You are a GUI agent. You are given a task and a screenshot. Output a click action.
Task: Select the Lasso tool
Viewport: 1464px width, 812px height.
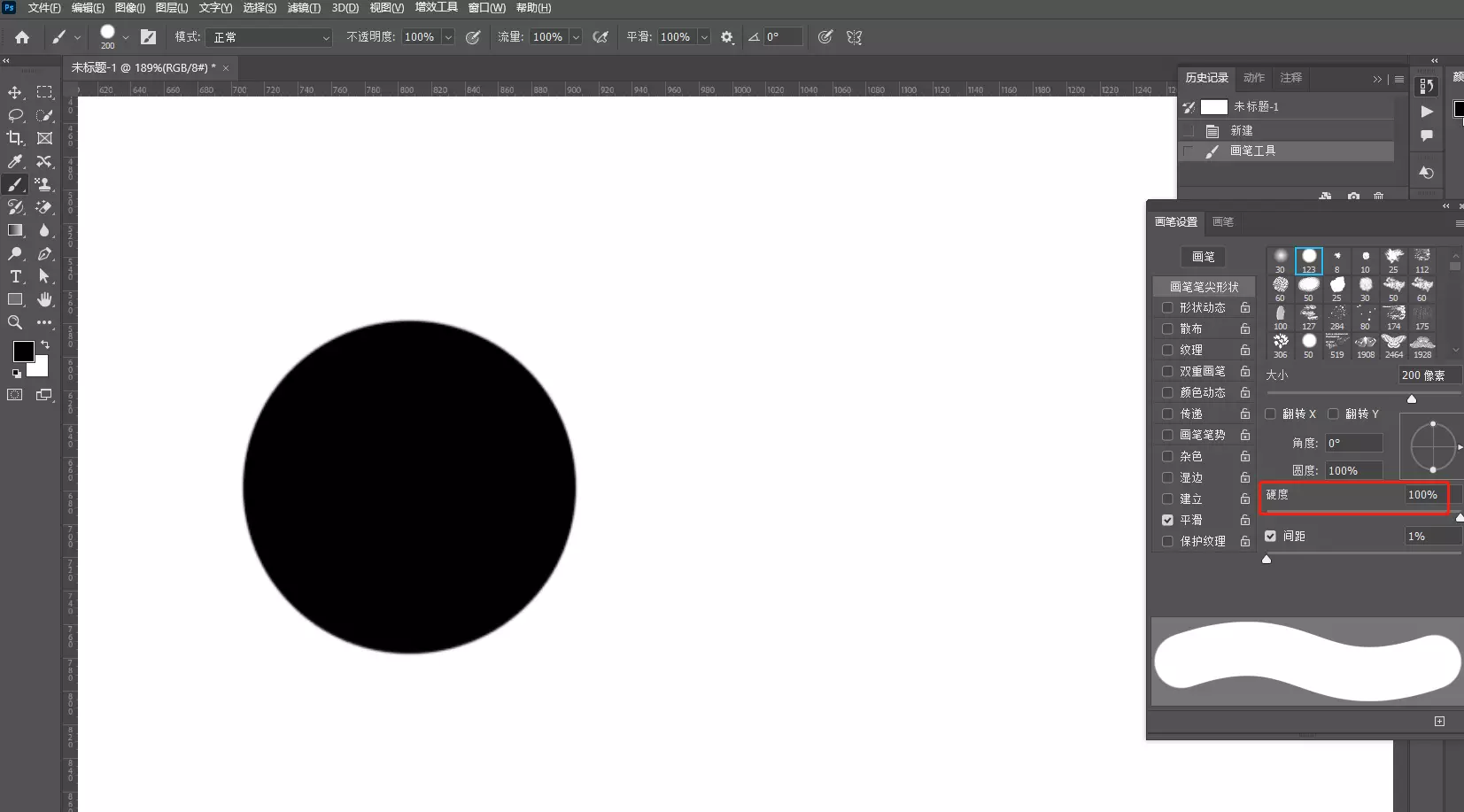click(15, 115)
